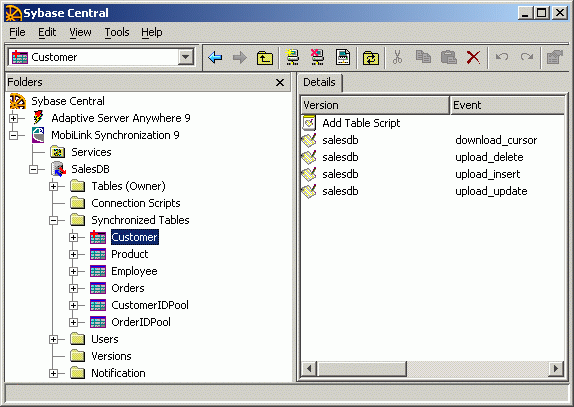Click the Sybase Central root tree icon

[x=18, y=101]
